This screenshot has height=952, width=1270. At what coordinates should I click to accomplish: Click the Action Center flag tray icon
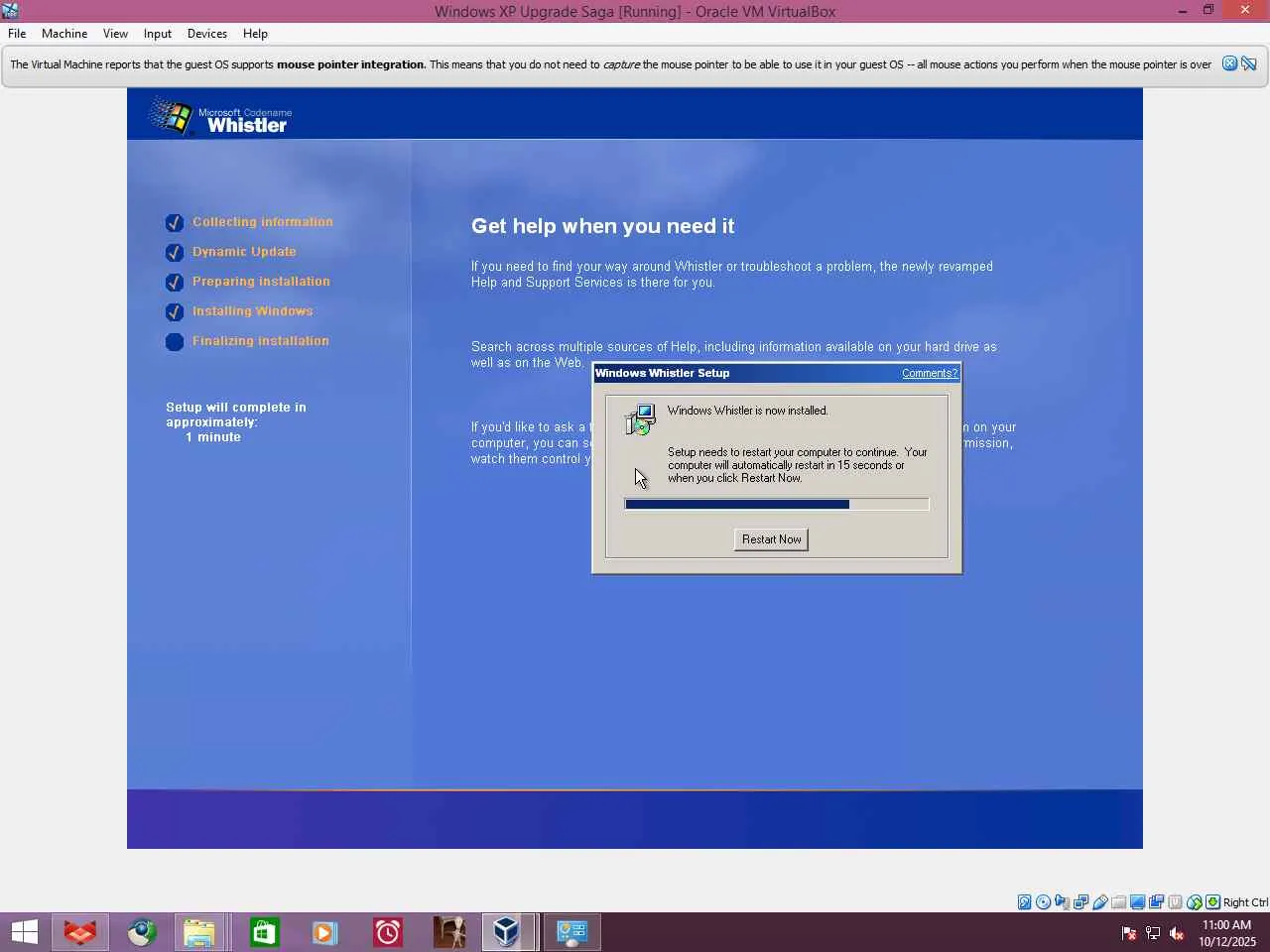pos(1129,933)
